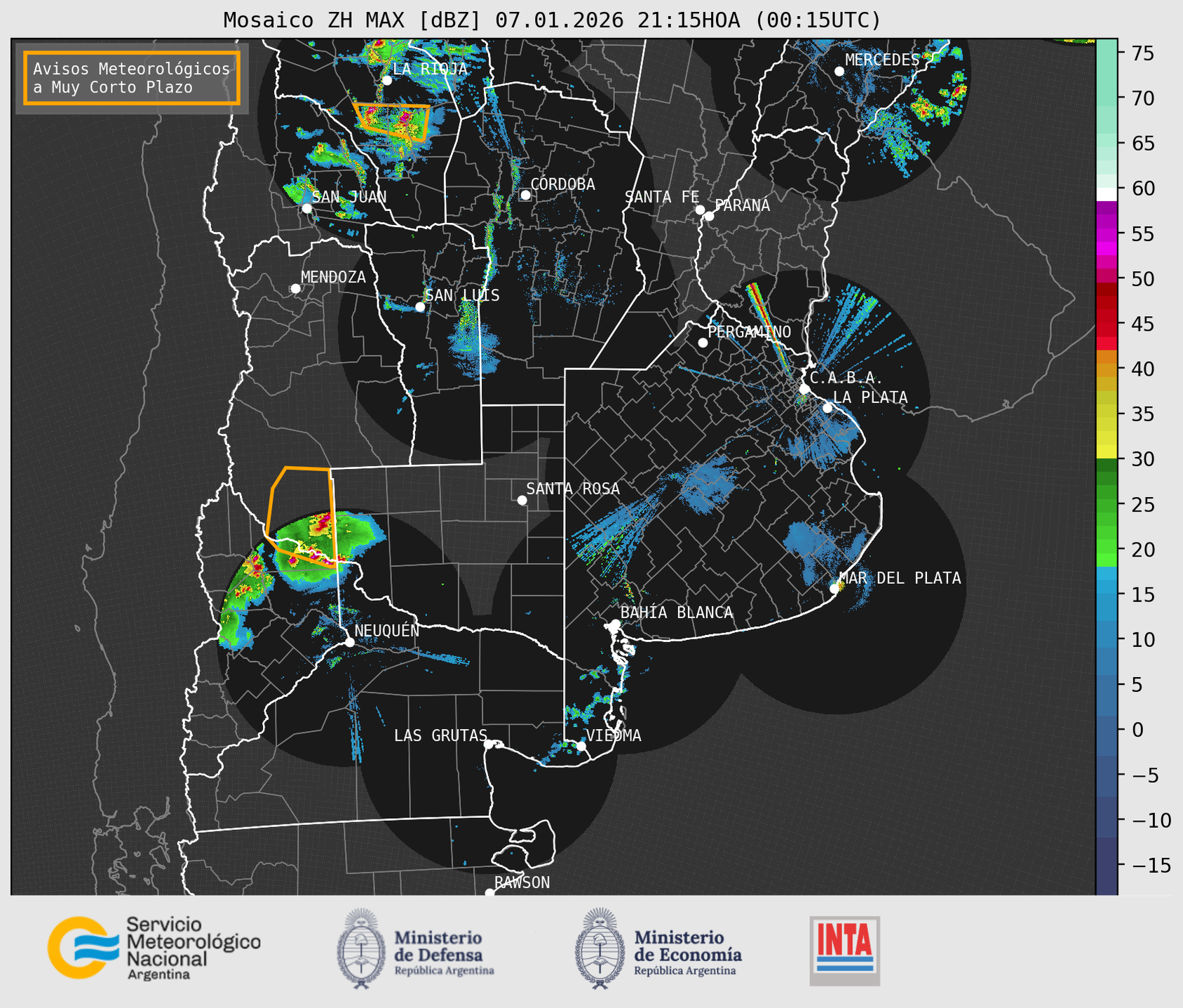The width and height of the screenshot is (1183, 1008).
Task: Click the '−15' tick label on the dBZ scale
Action: tap(1150, 865)
